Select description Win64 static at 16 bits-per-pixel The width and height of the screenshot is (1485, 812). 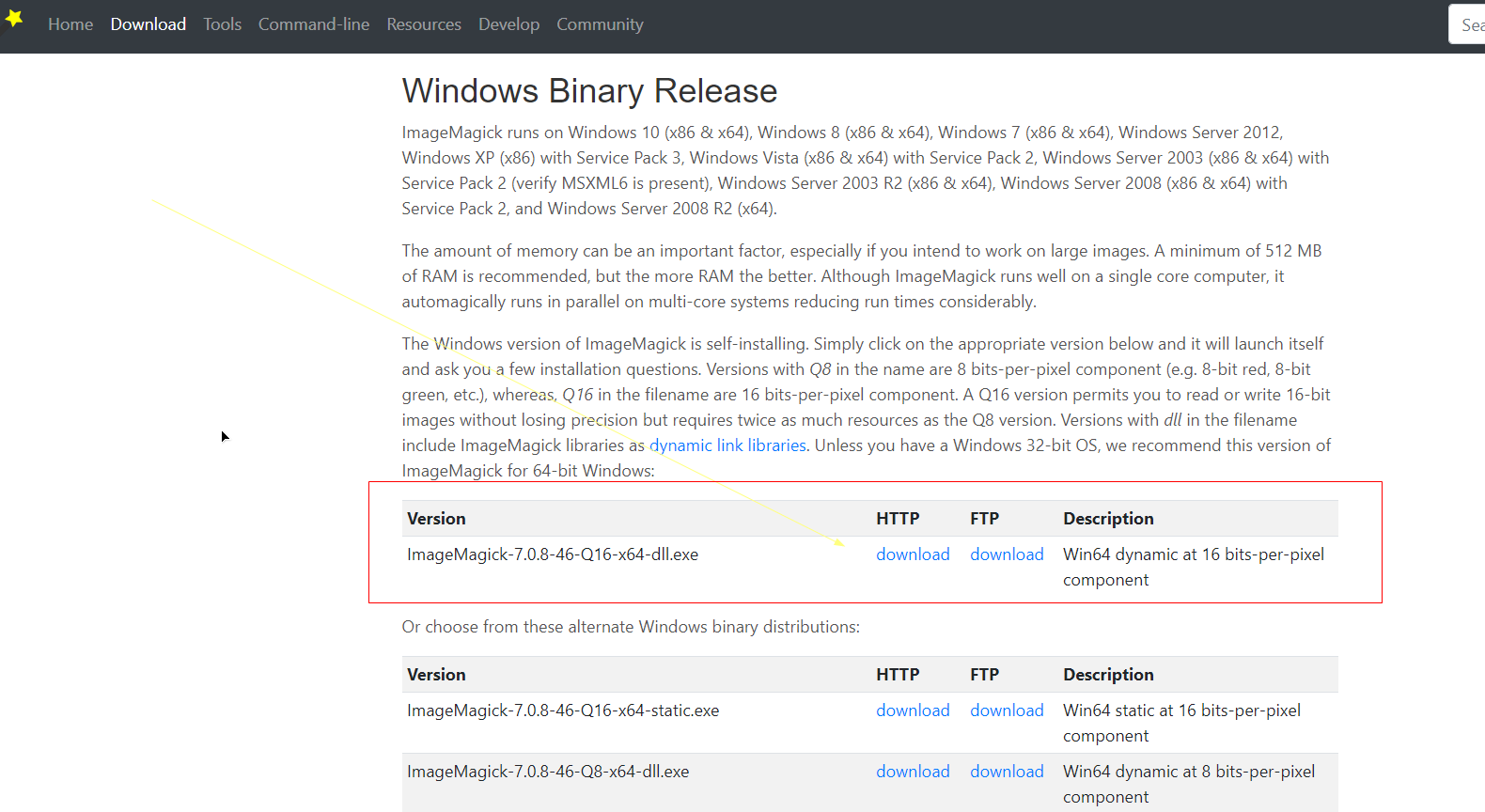(1181, 723)
